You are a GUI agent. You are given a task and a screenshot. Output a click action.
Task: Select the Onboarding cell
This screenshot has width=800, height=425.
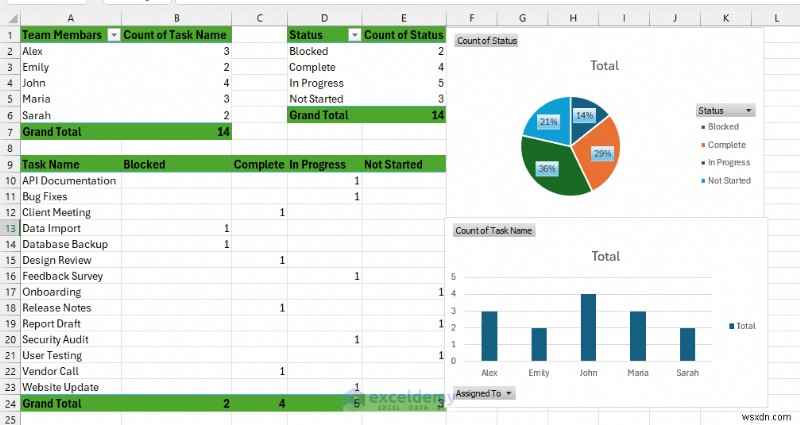click(71, 292)
